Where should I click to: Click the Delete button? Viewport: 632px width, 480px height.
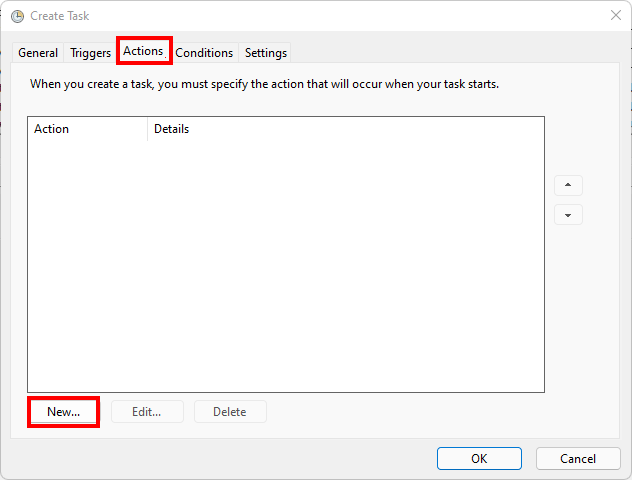230,412
